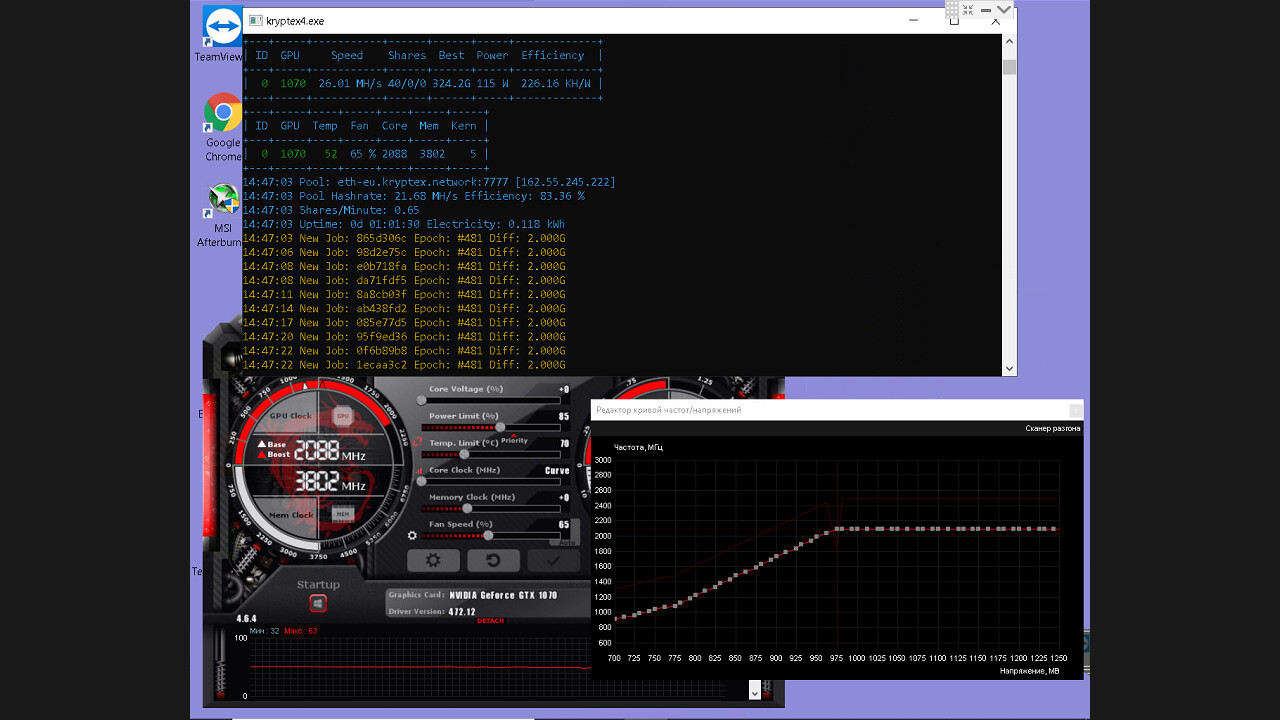Click the Power Limit value 85
1280x720 pixels.
click(x=564, y=416)
